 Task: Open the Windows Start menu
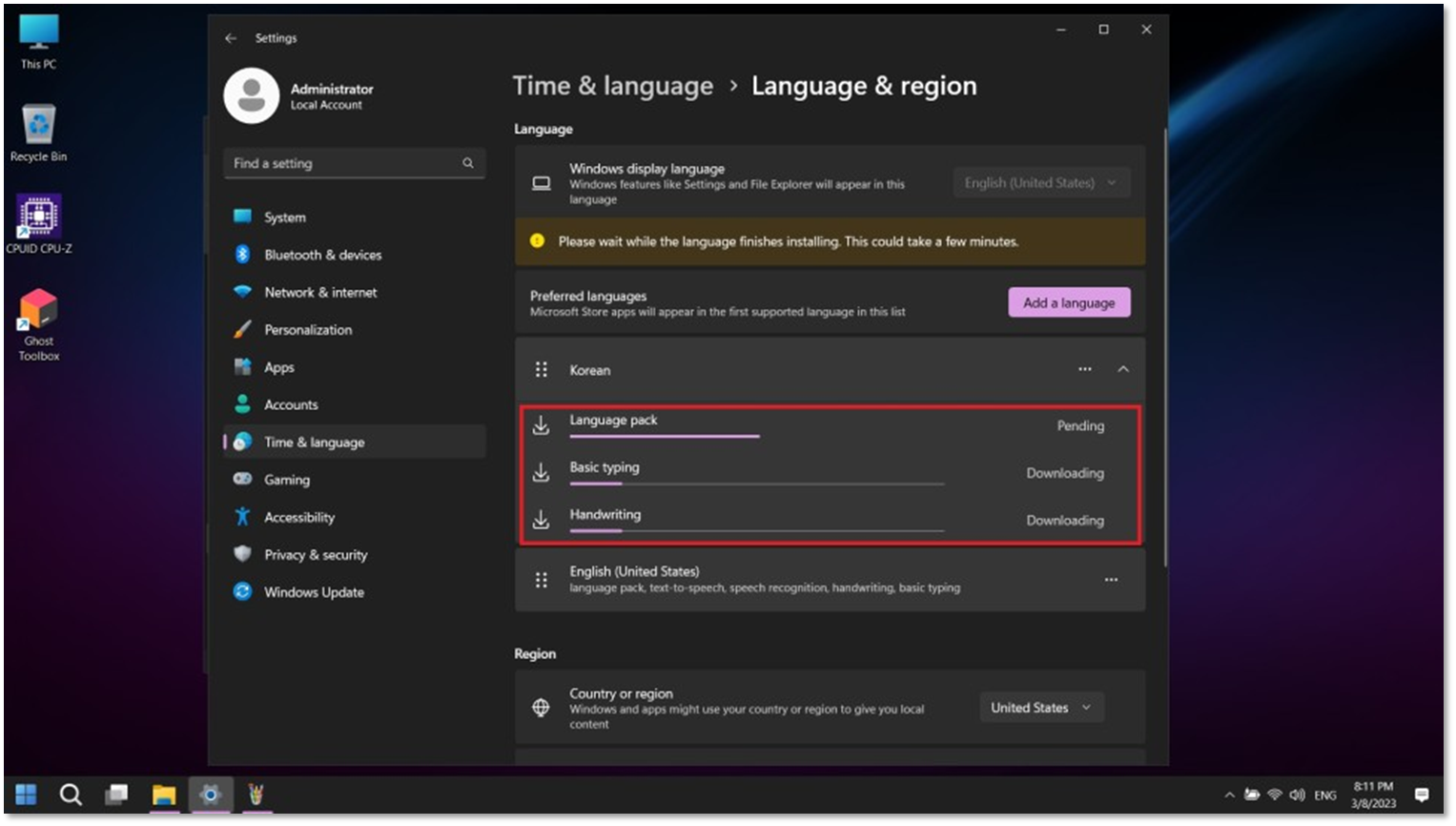[26, 795]
